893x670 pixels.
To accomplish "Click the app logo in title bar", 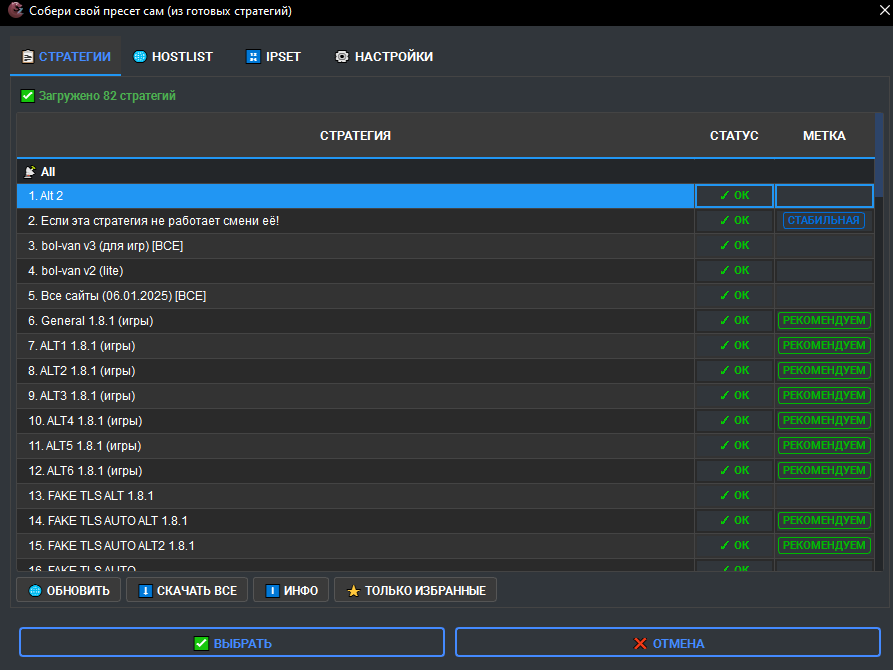I will [15, 10].
